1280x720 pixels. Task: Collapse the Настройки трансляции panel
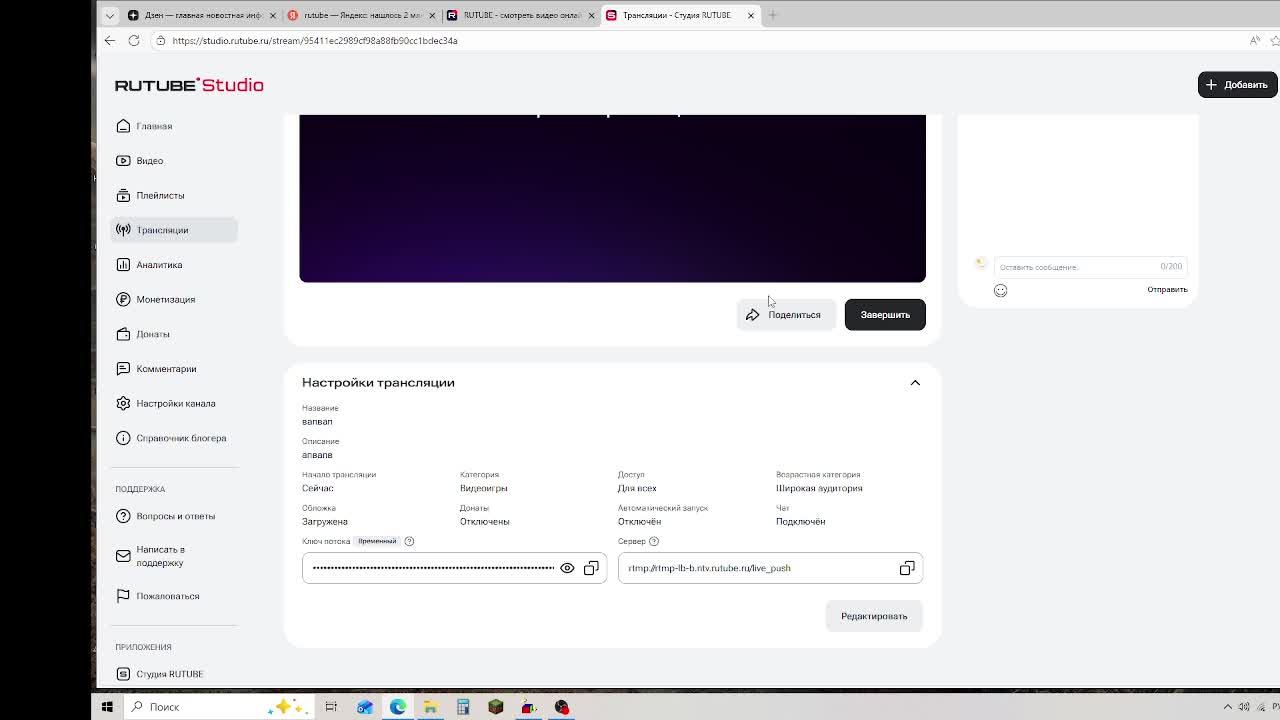[x=915, y=383]
